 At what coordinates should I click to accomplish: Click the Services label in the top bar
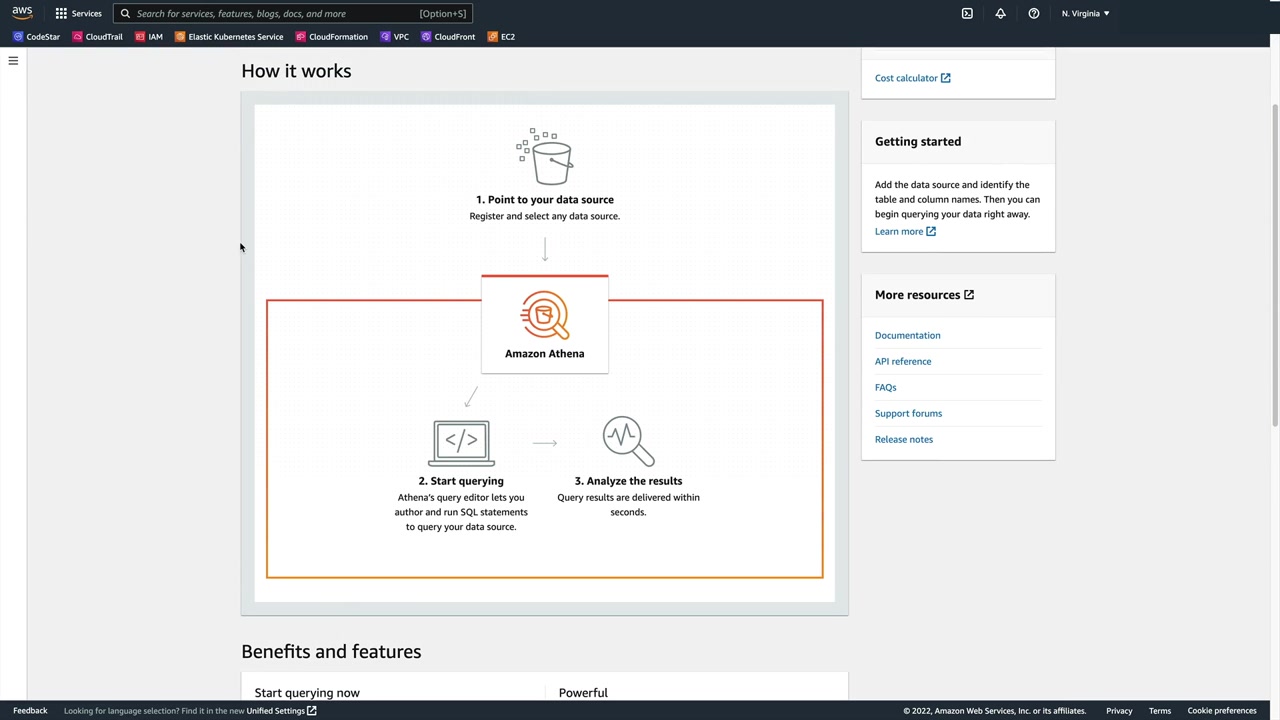tap(86, 14)
